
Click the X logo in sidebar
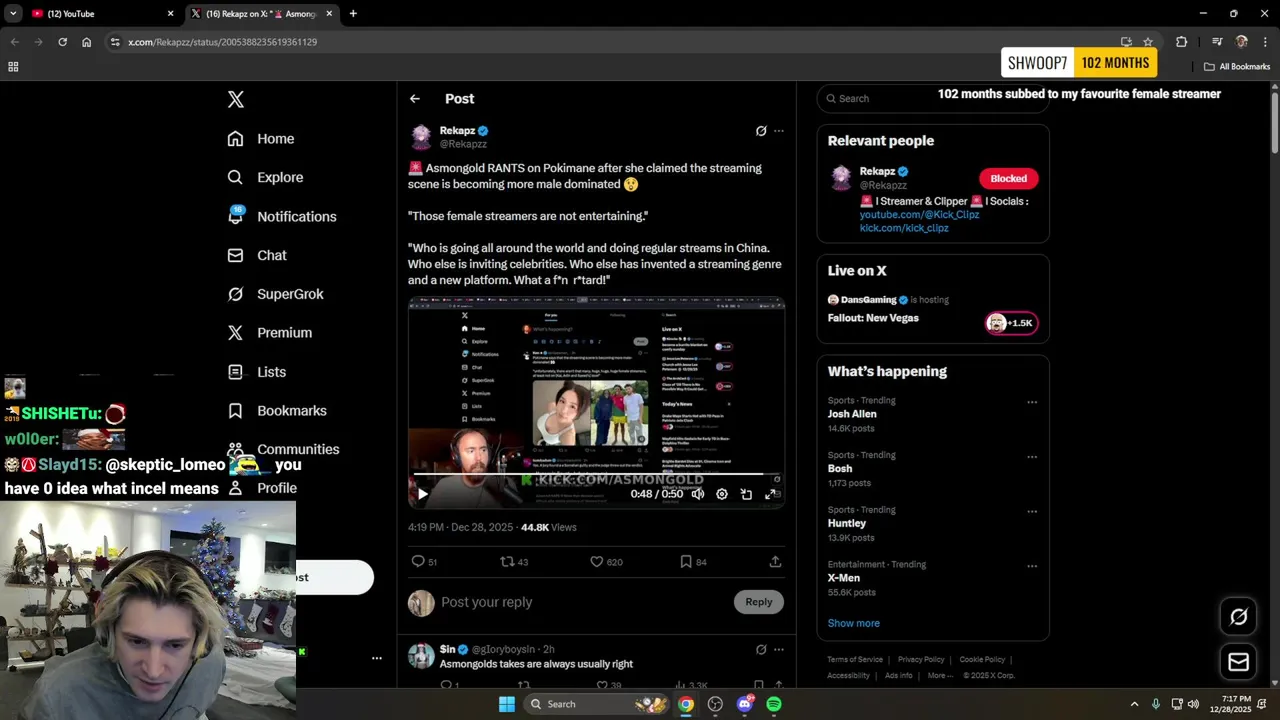click(236, 99)
